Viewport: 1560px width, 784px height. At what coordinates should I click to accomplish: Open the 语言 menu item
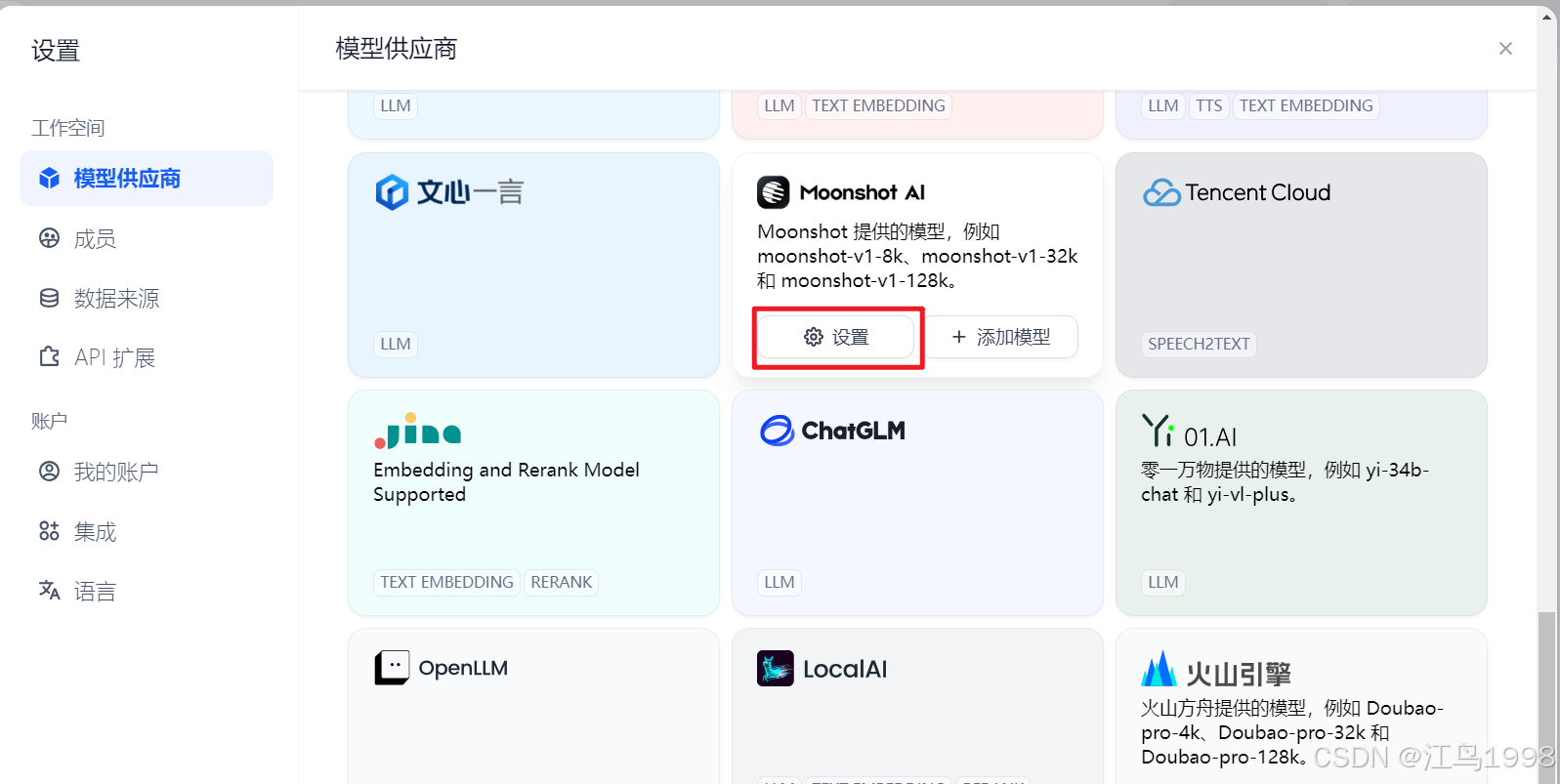coord(147,591)
